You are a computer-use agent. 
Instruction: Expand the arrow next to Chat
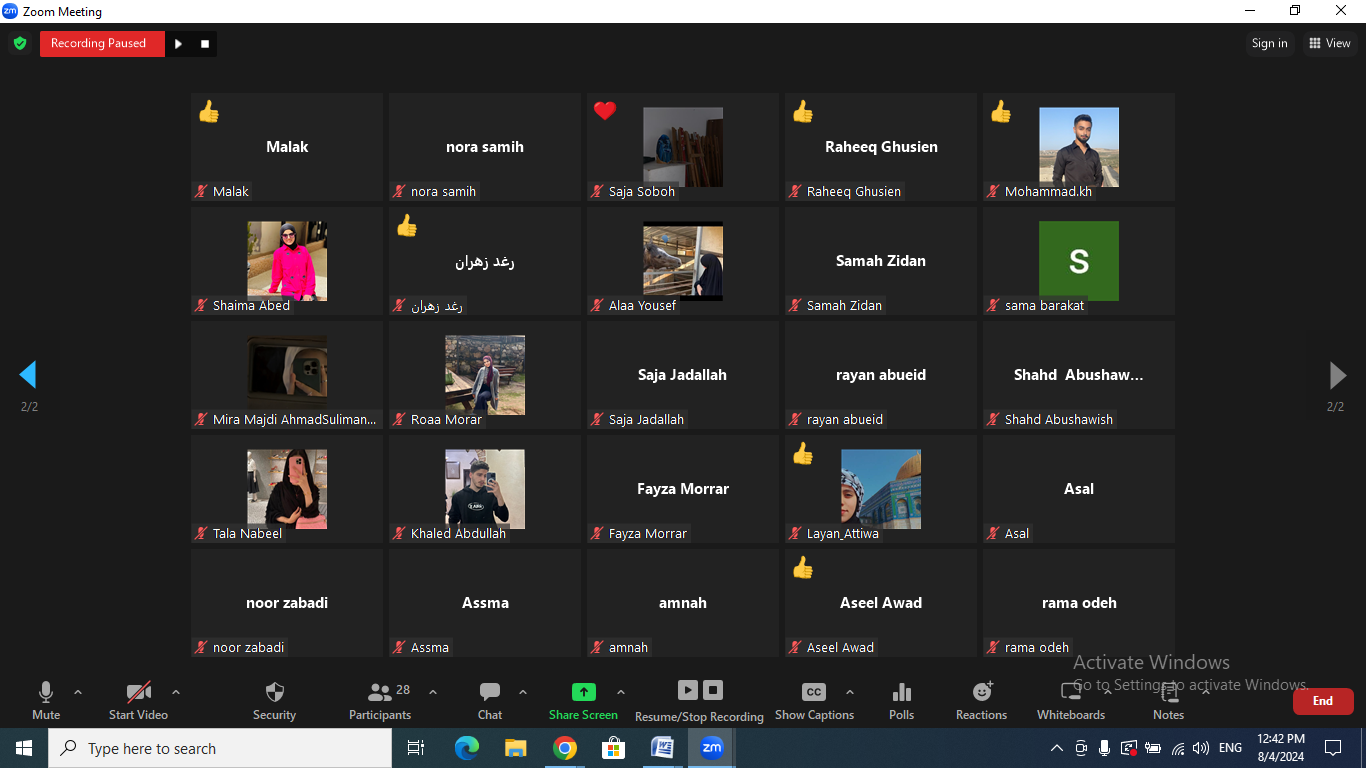[x=523, y=692]
